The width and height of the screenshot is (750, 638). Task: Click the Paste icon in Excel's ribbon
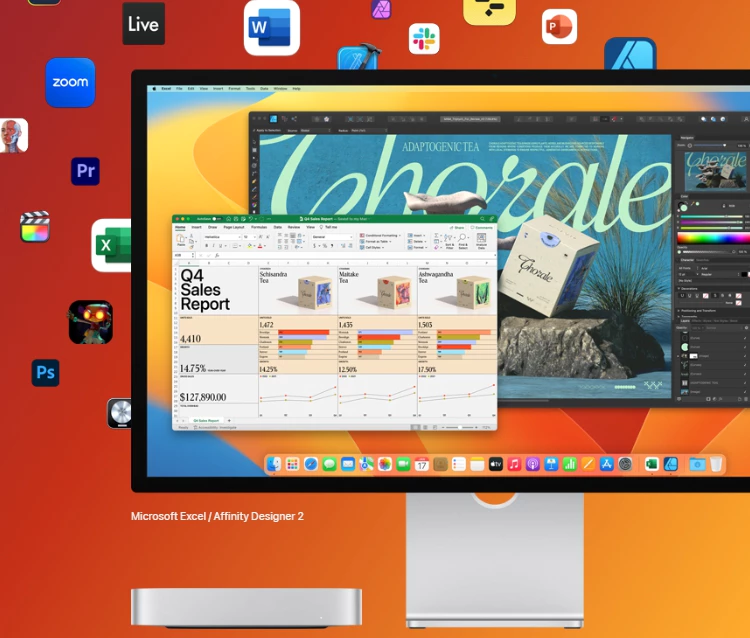click(x=180, y=239)
